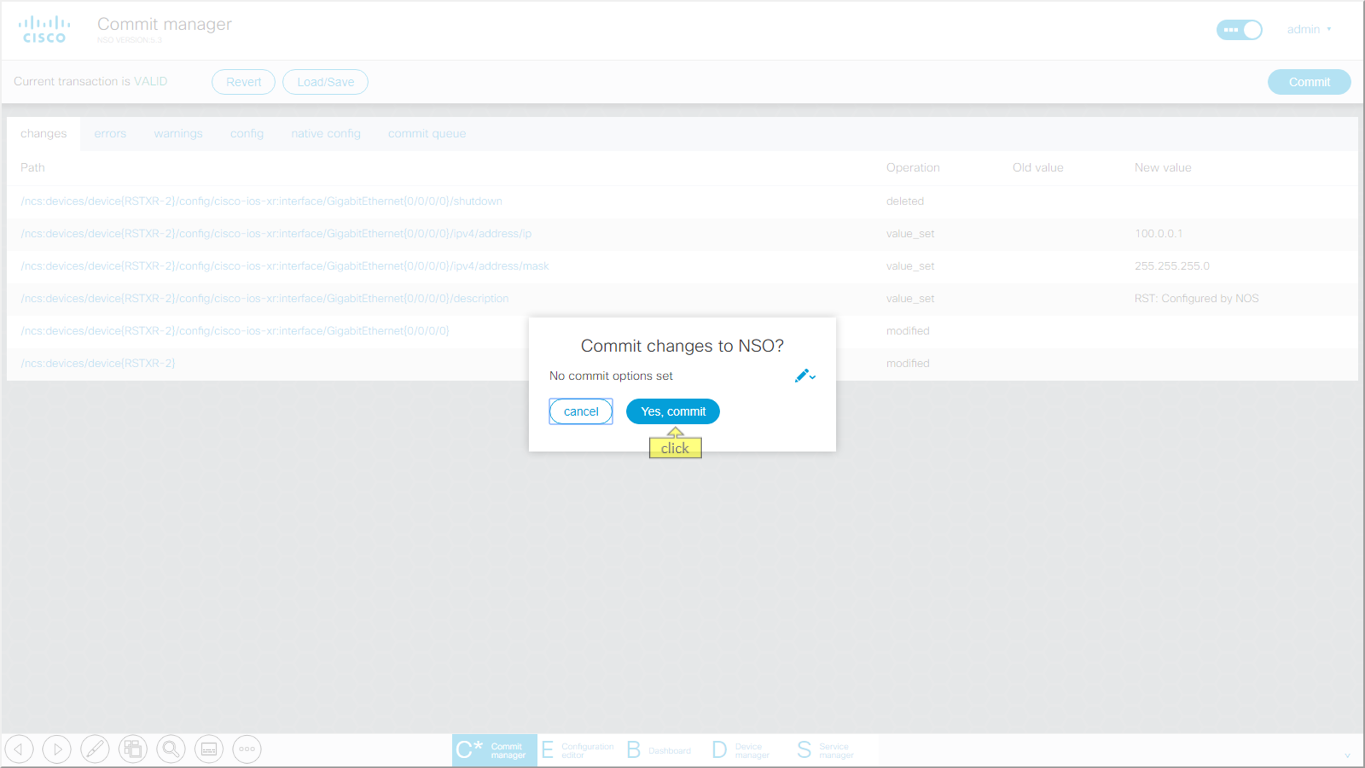This screenshot has width=1365, height=768.
Task: Go forward with the right arrow icon
Action: click(x=57, y=749)
